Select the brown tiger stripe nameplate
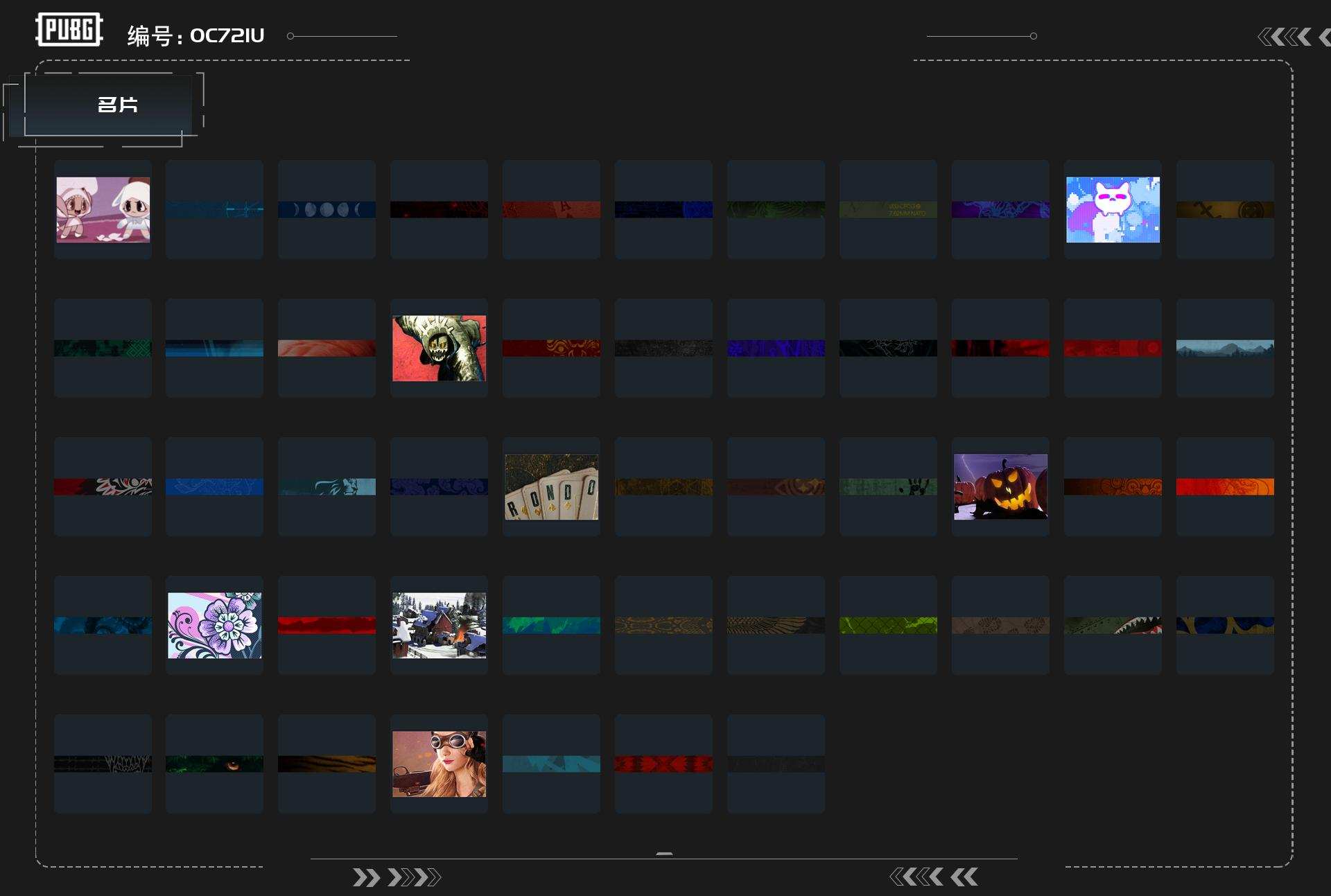 pyautogui.click(x=327, y=764)
